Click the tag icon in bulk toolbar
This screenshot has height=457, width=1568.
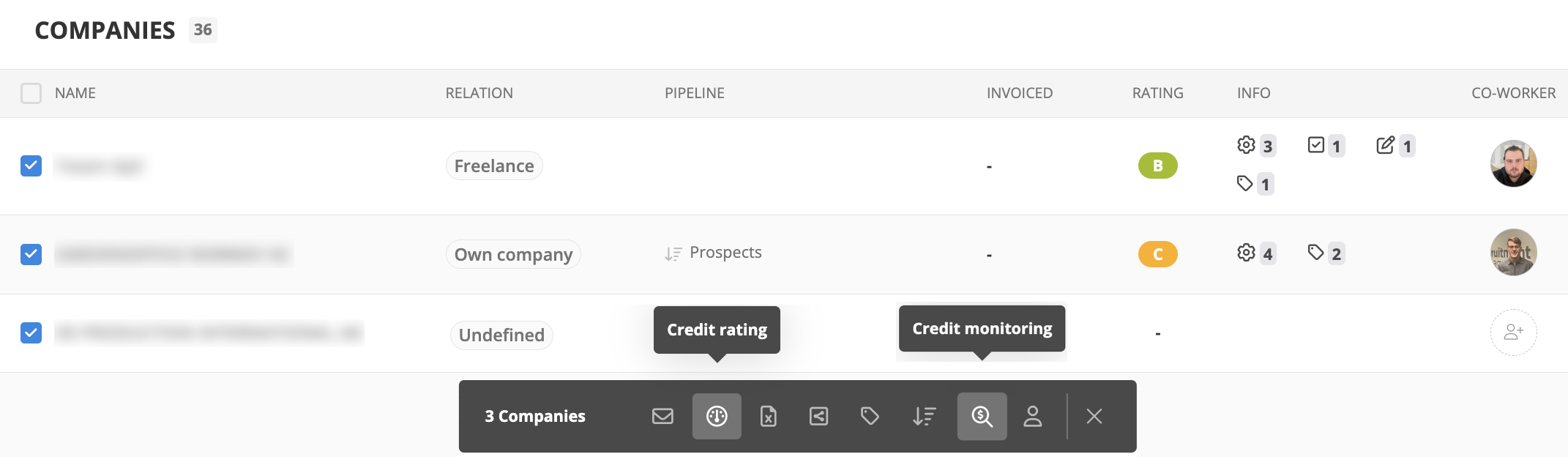click(x=870, y=416)
